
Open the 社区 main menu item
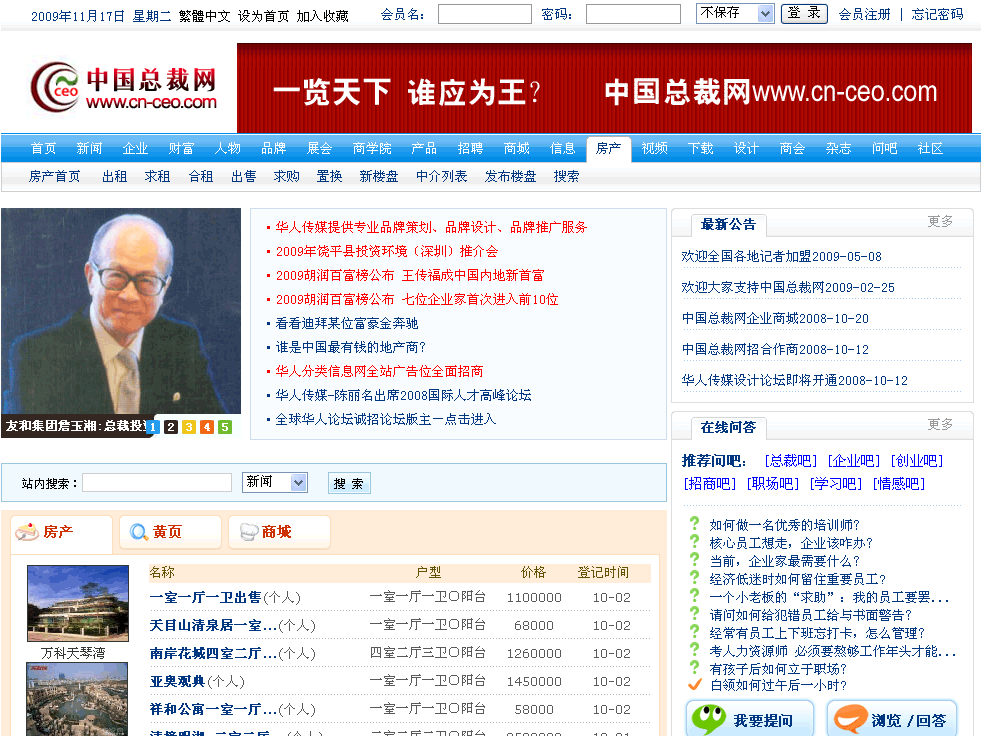point(930,149)
